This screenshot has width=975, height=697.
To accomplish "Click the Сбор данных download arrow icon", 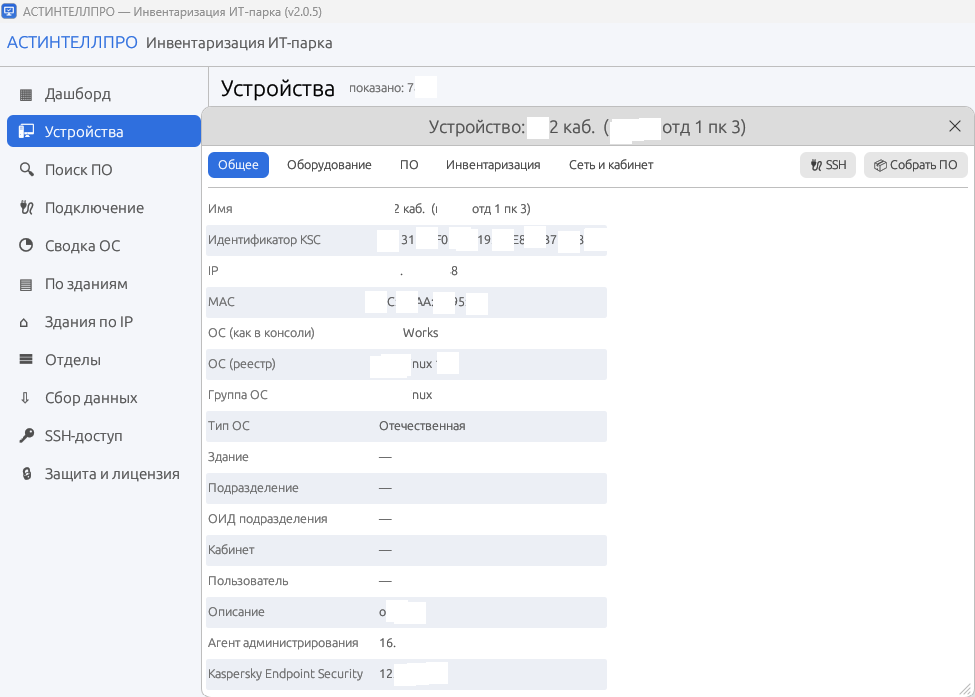I will coord(25,398).
